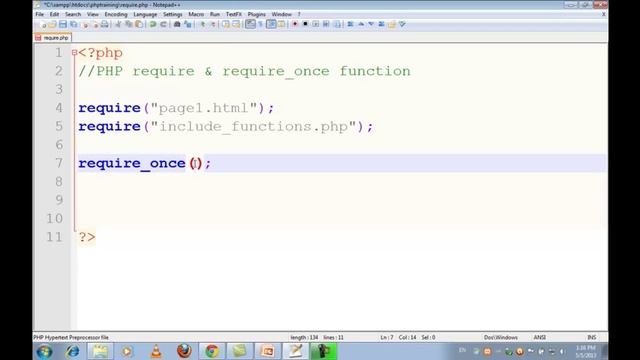Open the View menu

coord(93,14)
